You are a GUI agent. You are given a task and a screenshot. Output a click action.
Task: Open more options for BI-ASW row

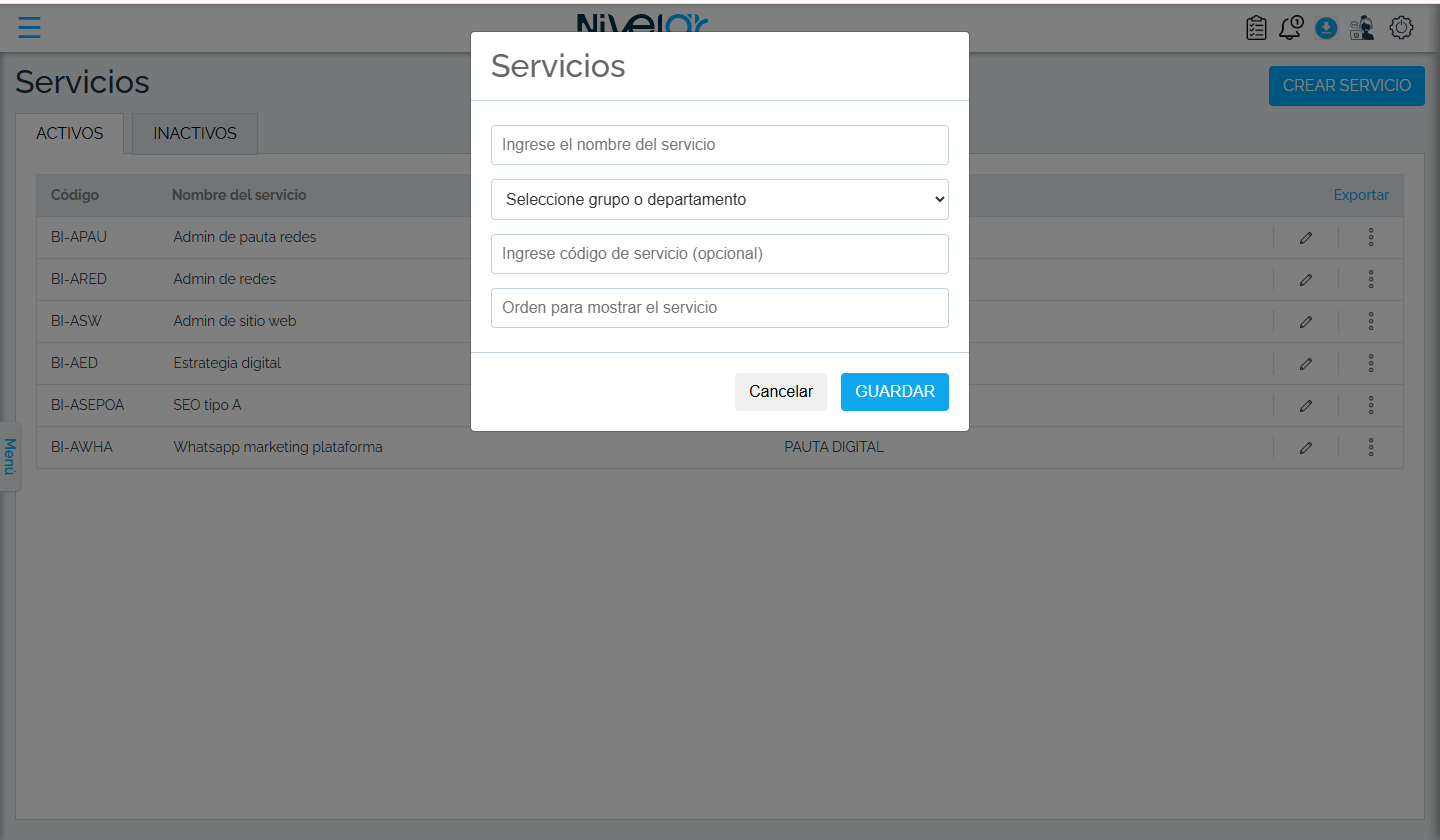pyautogui.click(x=1371, y=321)
